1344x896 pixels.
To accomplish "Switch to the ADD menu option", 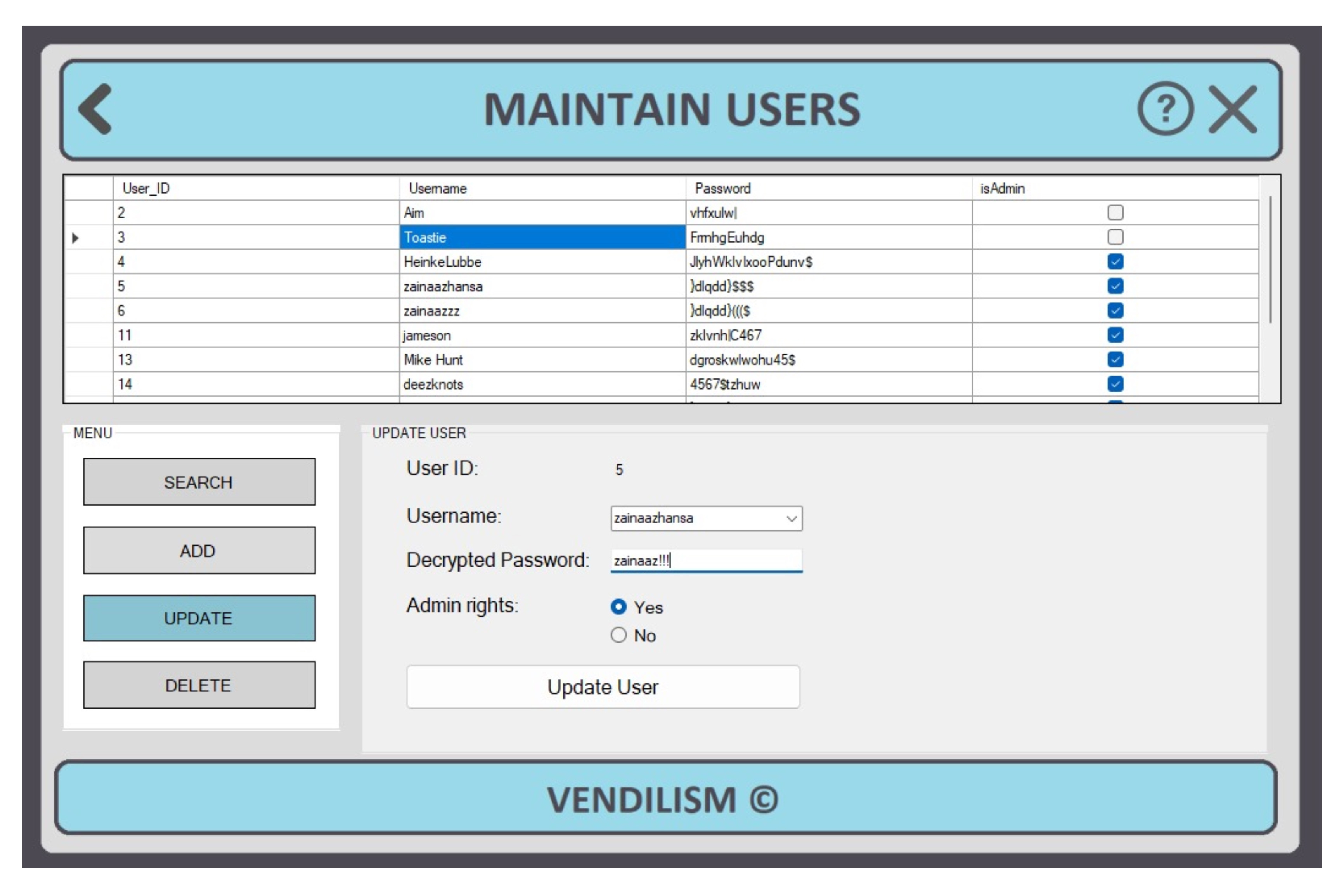I will 199,550.
